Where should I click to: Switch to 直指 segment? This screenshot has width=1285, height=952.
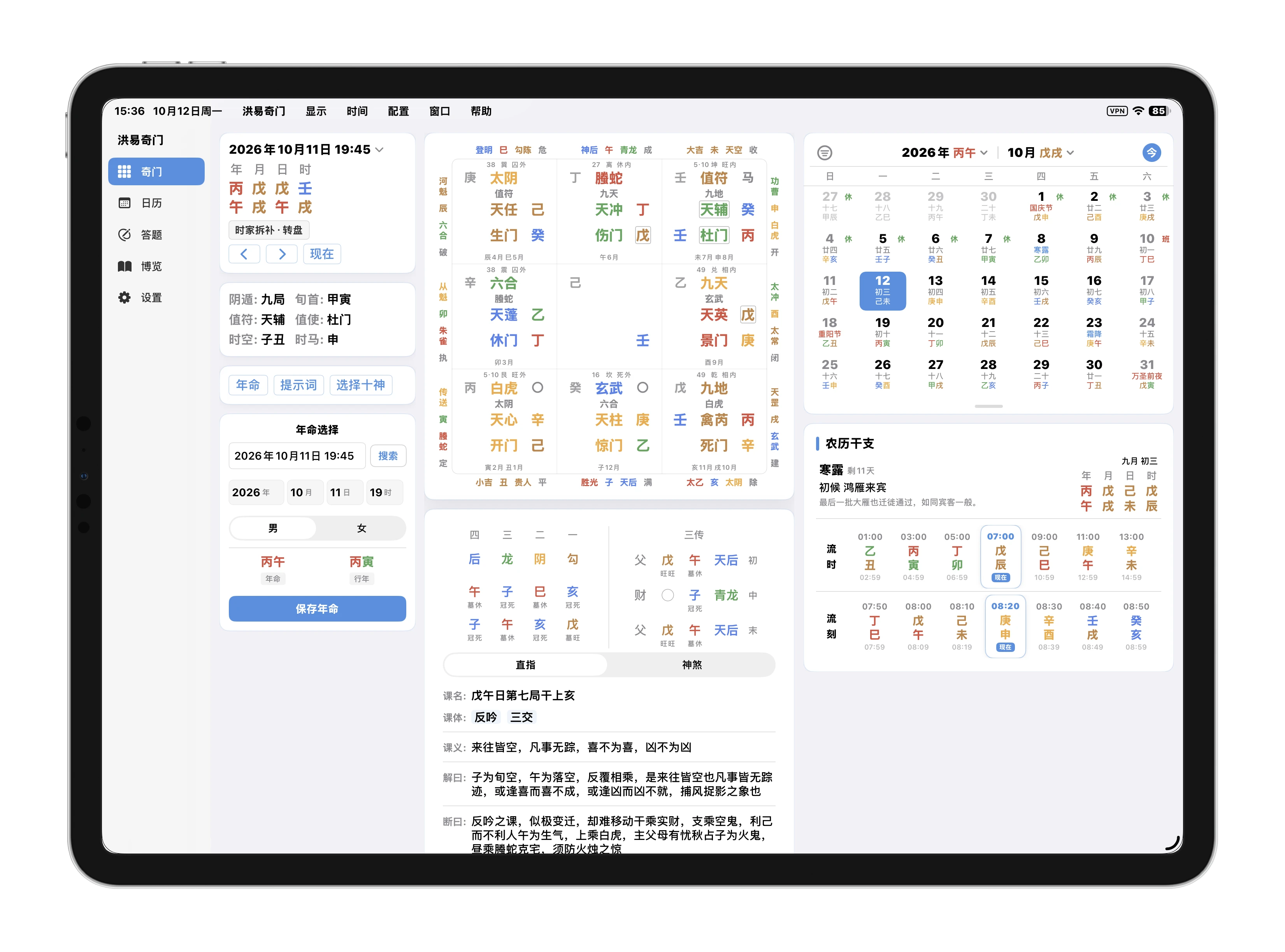point(525,664)
